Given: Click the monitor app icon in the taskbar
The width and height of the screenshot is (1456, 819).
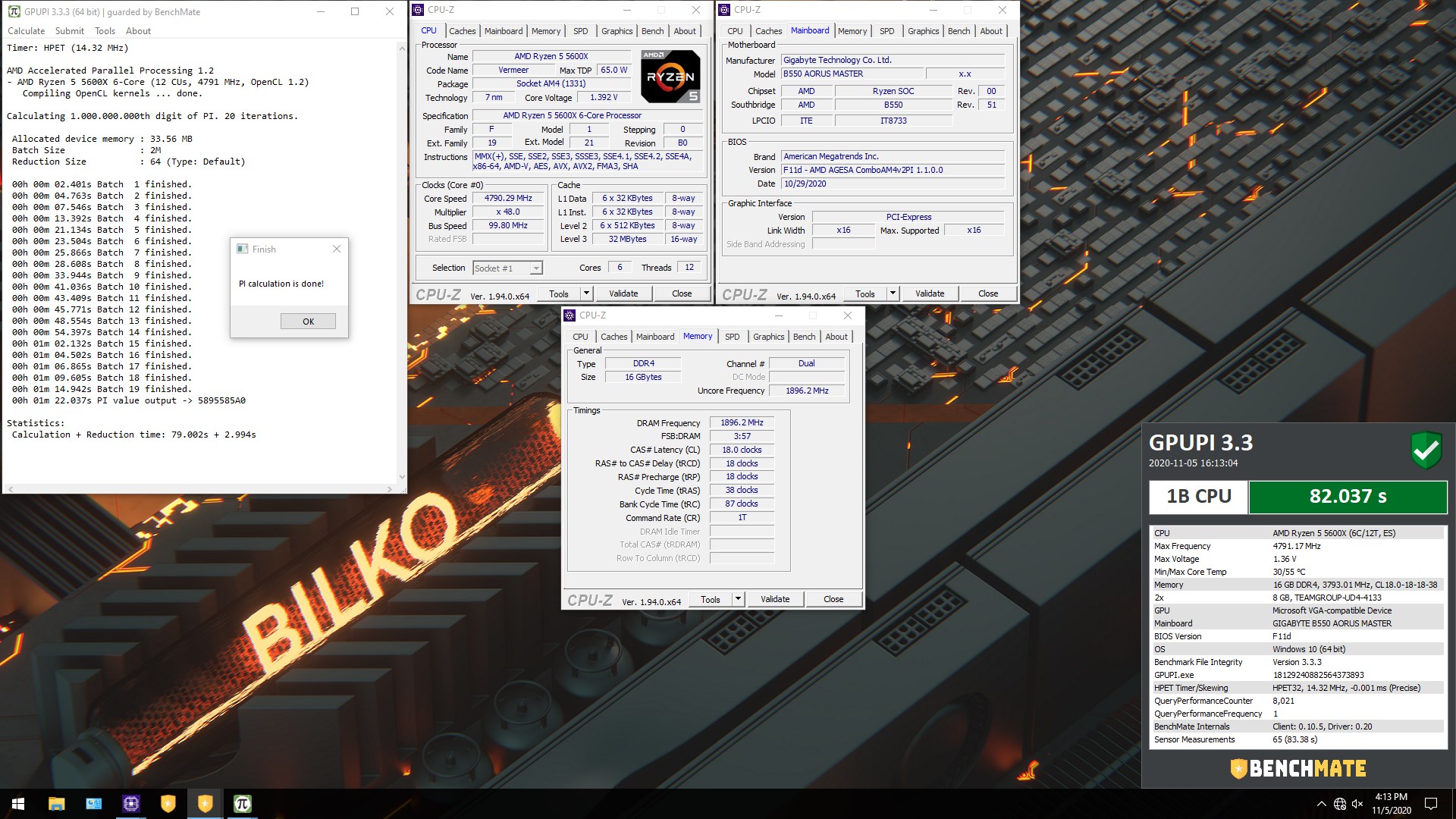Looking at the screenshot, I should pyautogui.click(x=93, y=804).
